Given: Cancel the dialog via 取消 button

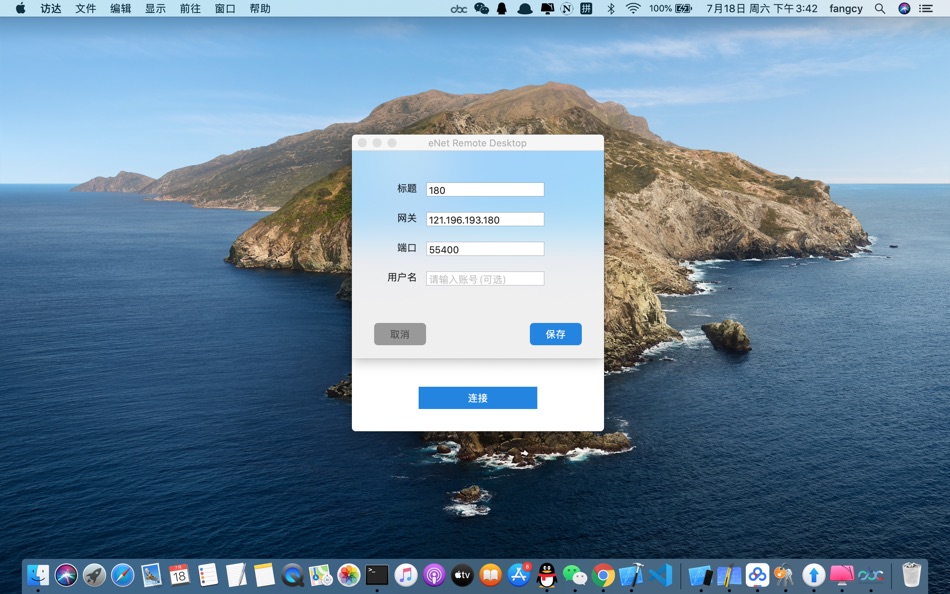Looking at the screenshot, I should point(400,333).
